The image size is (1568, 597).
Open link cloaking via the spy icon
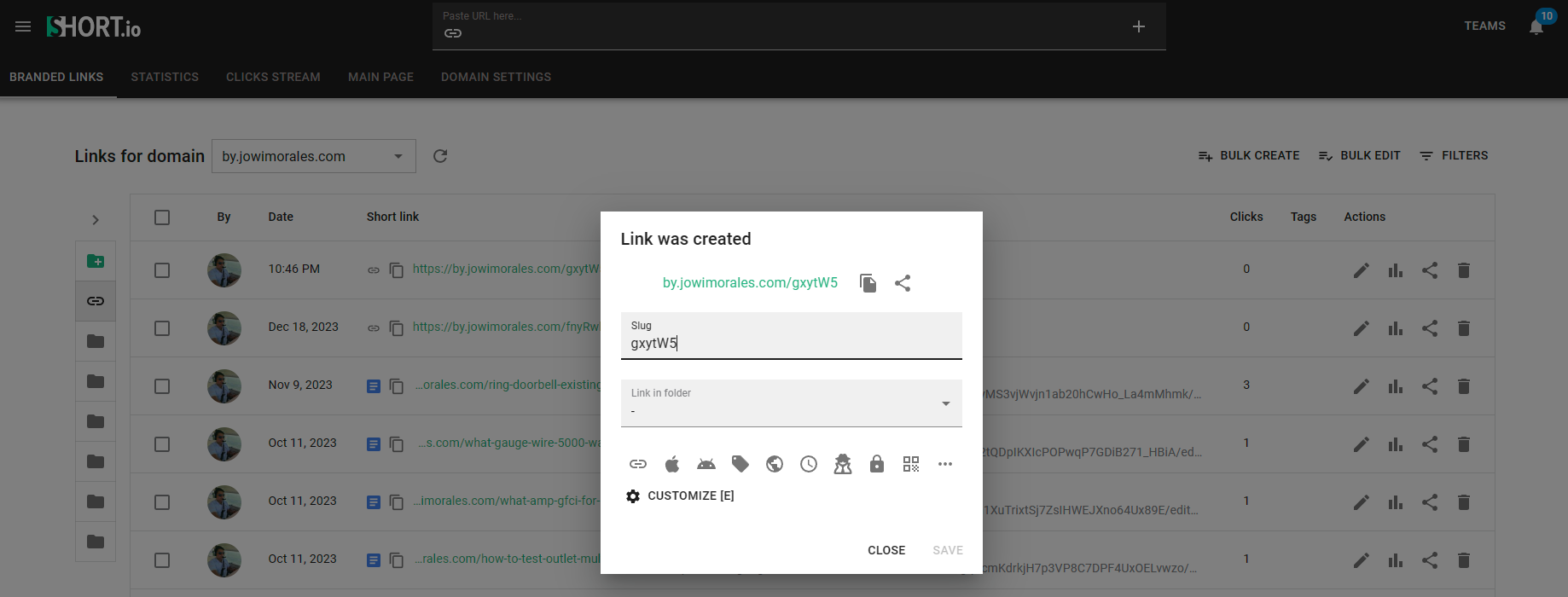[x=843, y=464]
